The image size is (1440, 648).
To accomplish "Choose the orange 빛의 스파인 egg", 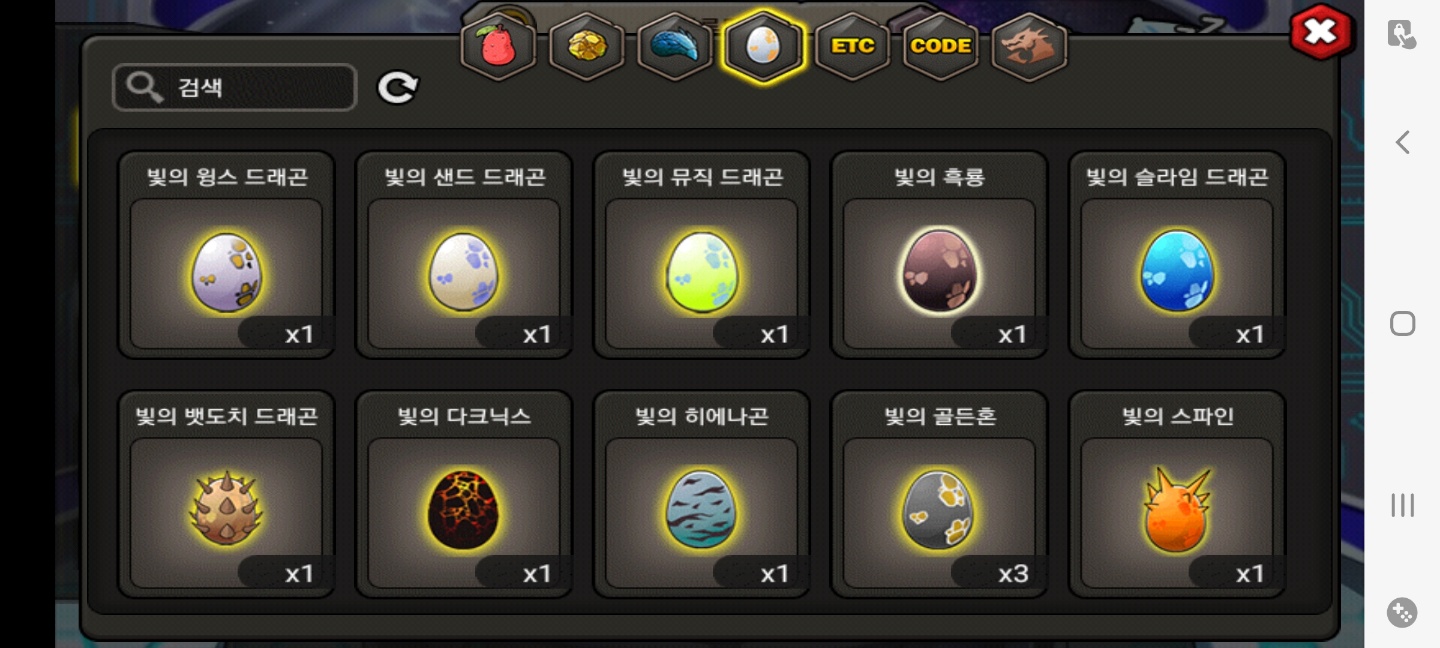I will [1177, 494].
